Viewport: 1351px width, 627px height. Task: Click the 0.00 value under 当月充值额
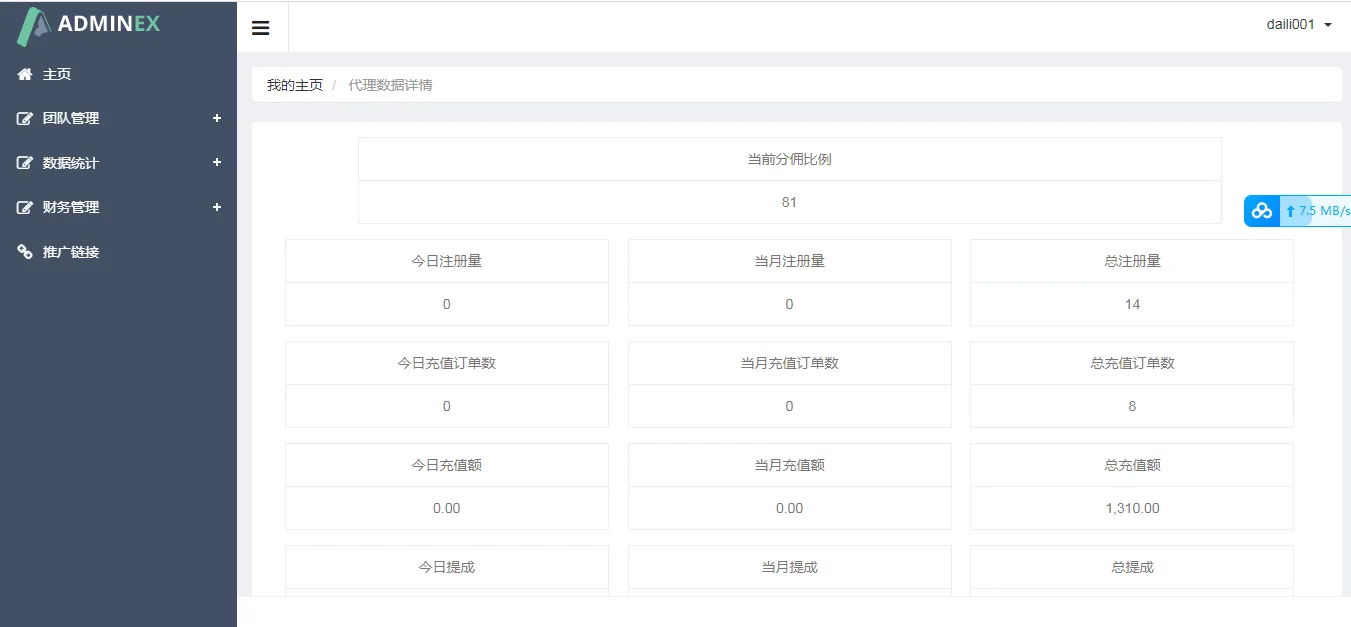pos(790,508)
